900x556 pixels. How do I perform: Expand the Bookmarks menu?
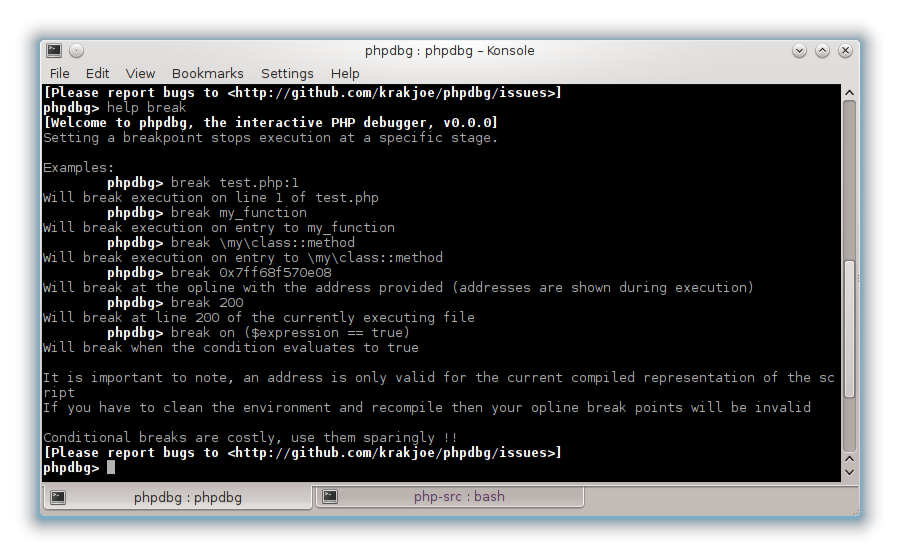207,73
